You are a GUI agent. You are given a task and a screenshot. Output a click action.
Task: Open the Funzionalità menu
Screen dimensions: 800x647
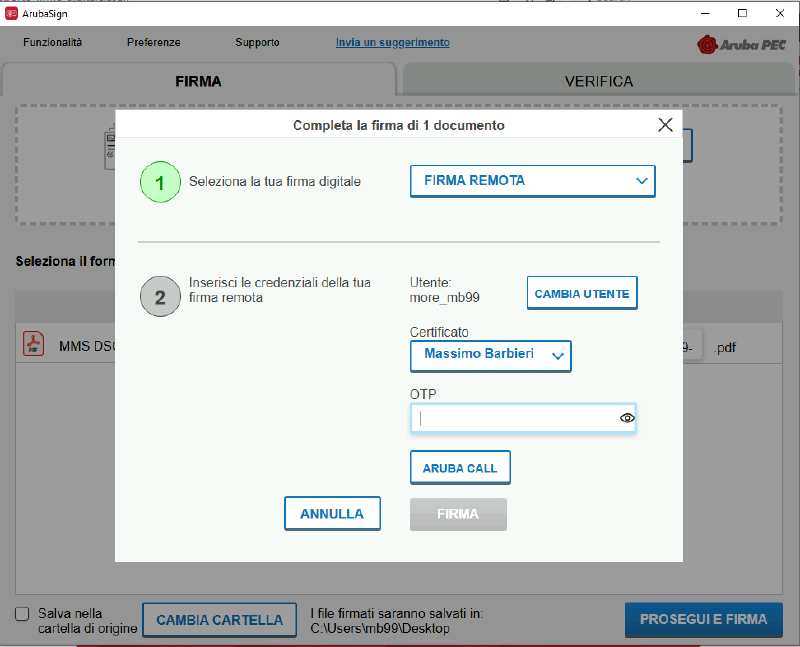52,42
